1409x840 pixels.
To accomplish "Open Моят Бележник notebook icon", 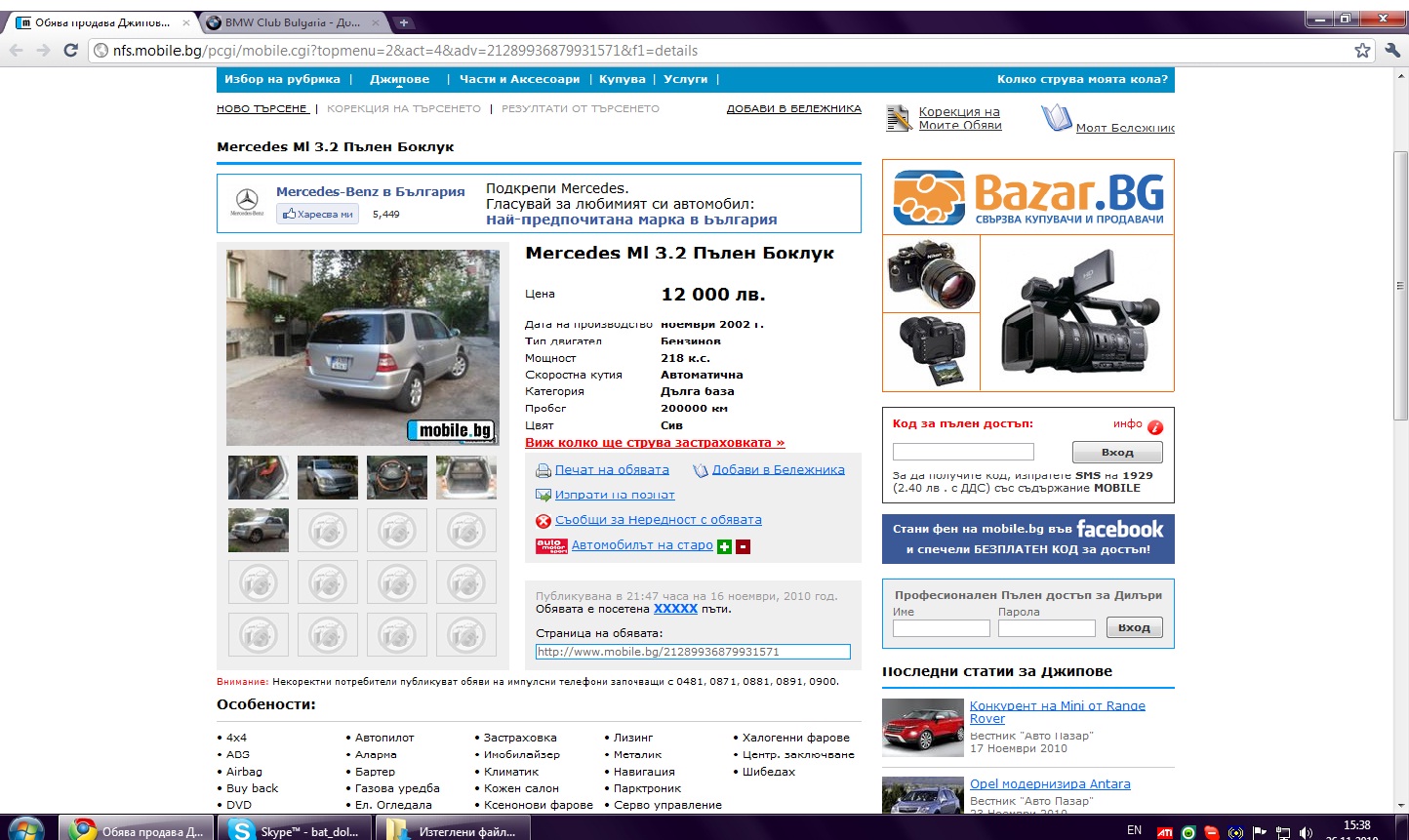I will click(x=1057, y=118).
